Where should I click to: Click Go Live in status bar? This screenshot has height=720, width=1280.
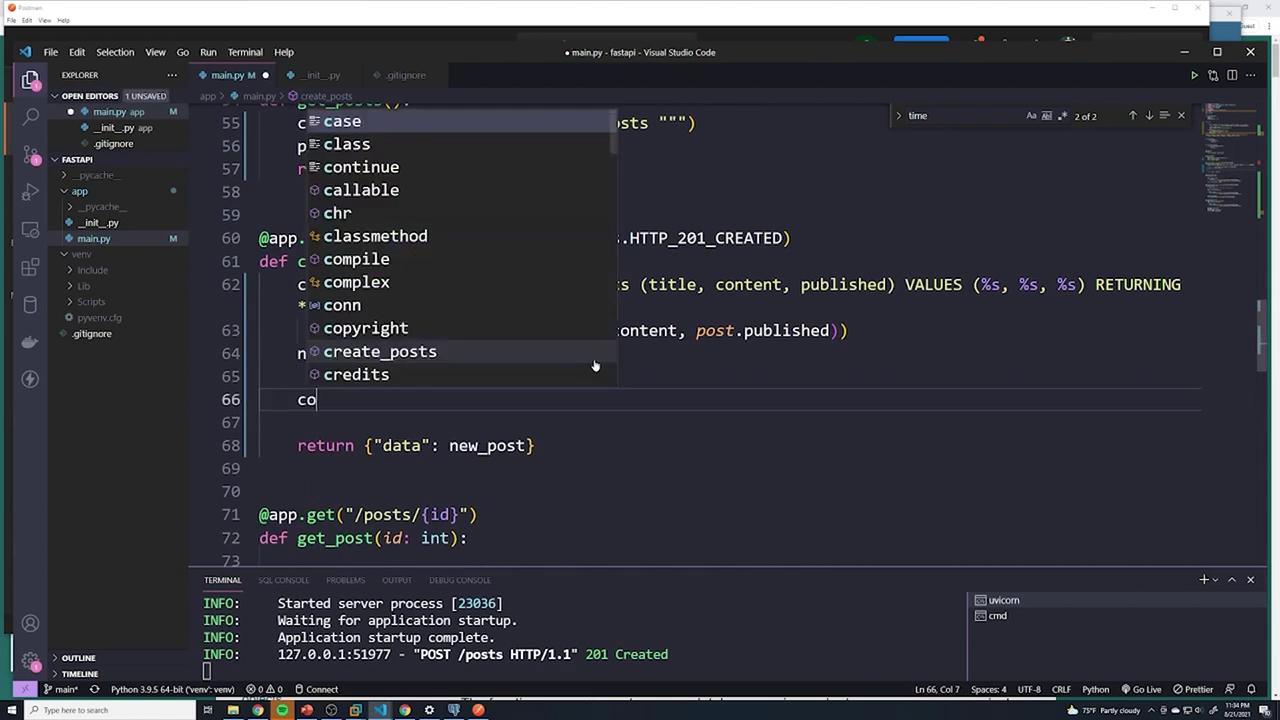point(1140,689)
